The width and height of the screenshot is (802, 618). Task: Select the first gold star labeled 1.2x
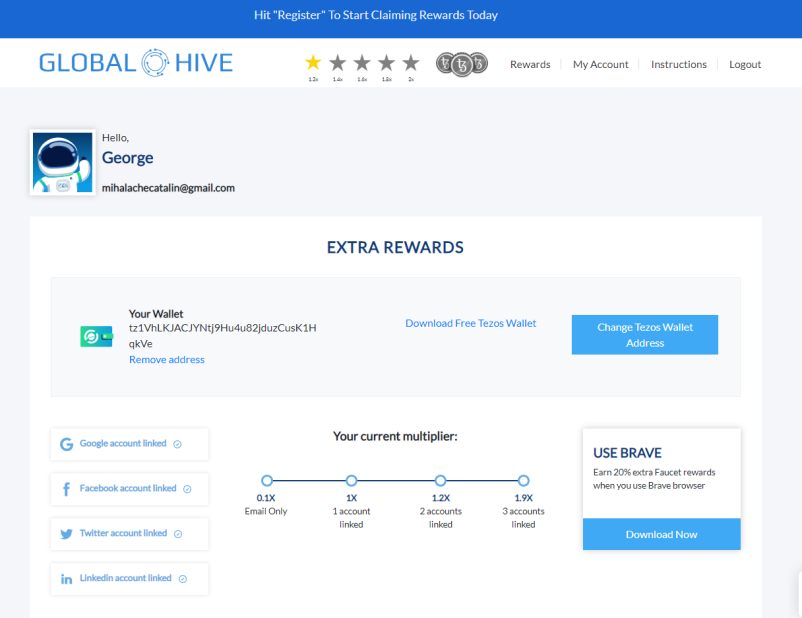pyautogui.click(x=313, y=63)
